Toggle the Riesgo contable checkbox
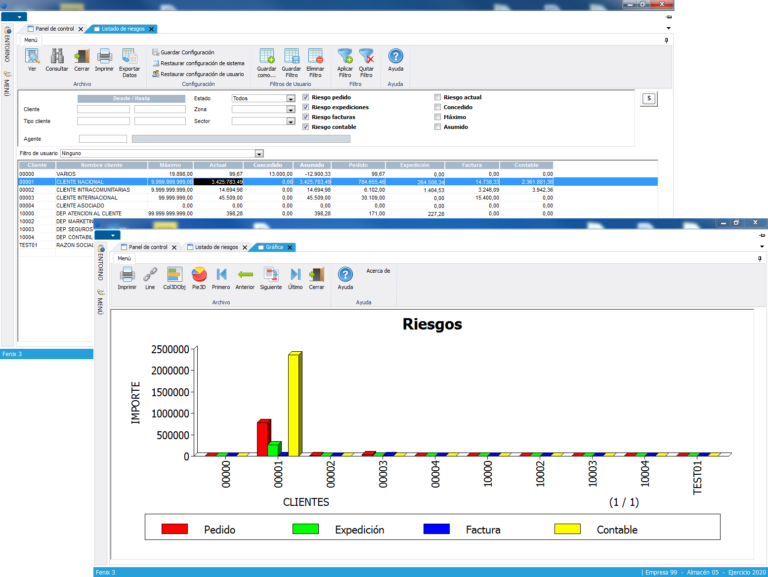 click(x=305, y=127)
